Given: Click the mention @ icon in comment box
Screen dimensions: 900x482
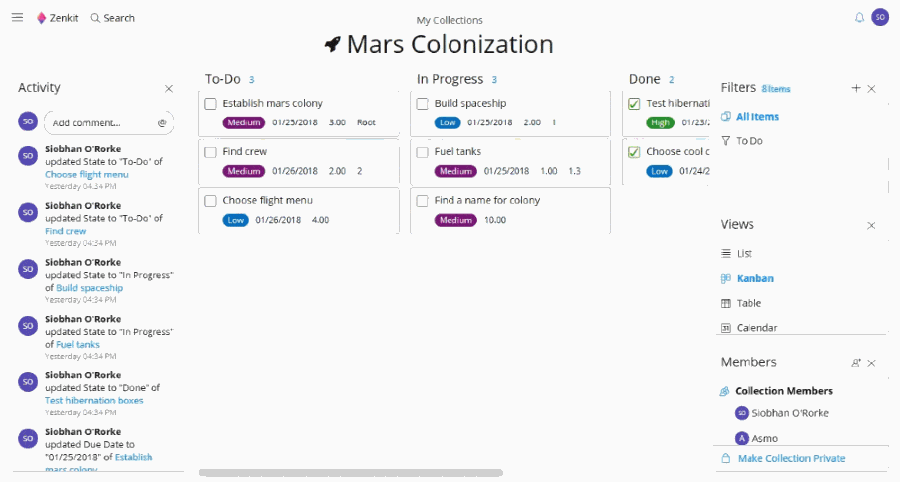Looking at the screenshot, I should (162, 123).
